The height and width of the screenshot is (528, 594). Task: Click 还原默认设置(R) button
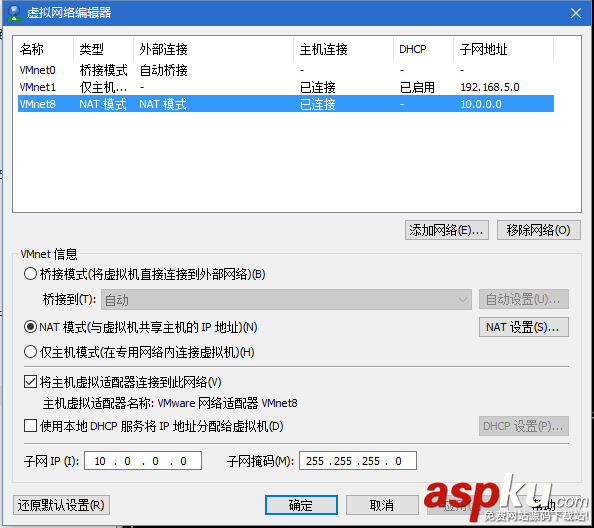(61, 505)
